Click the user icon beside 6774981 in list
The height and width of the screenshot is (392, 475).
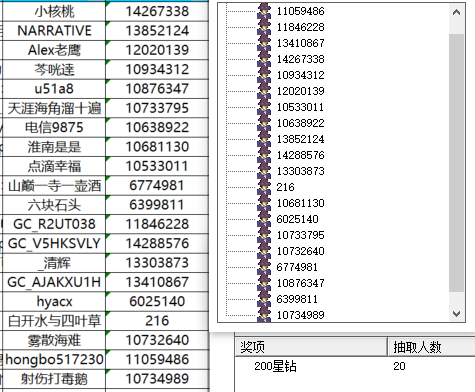[264, 267]
